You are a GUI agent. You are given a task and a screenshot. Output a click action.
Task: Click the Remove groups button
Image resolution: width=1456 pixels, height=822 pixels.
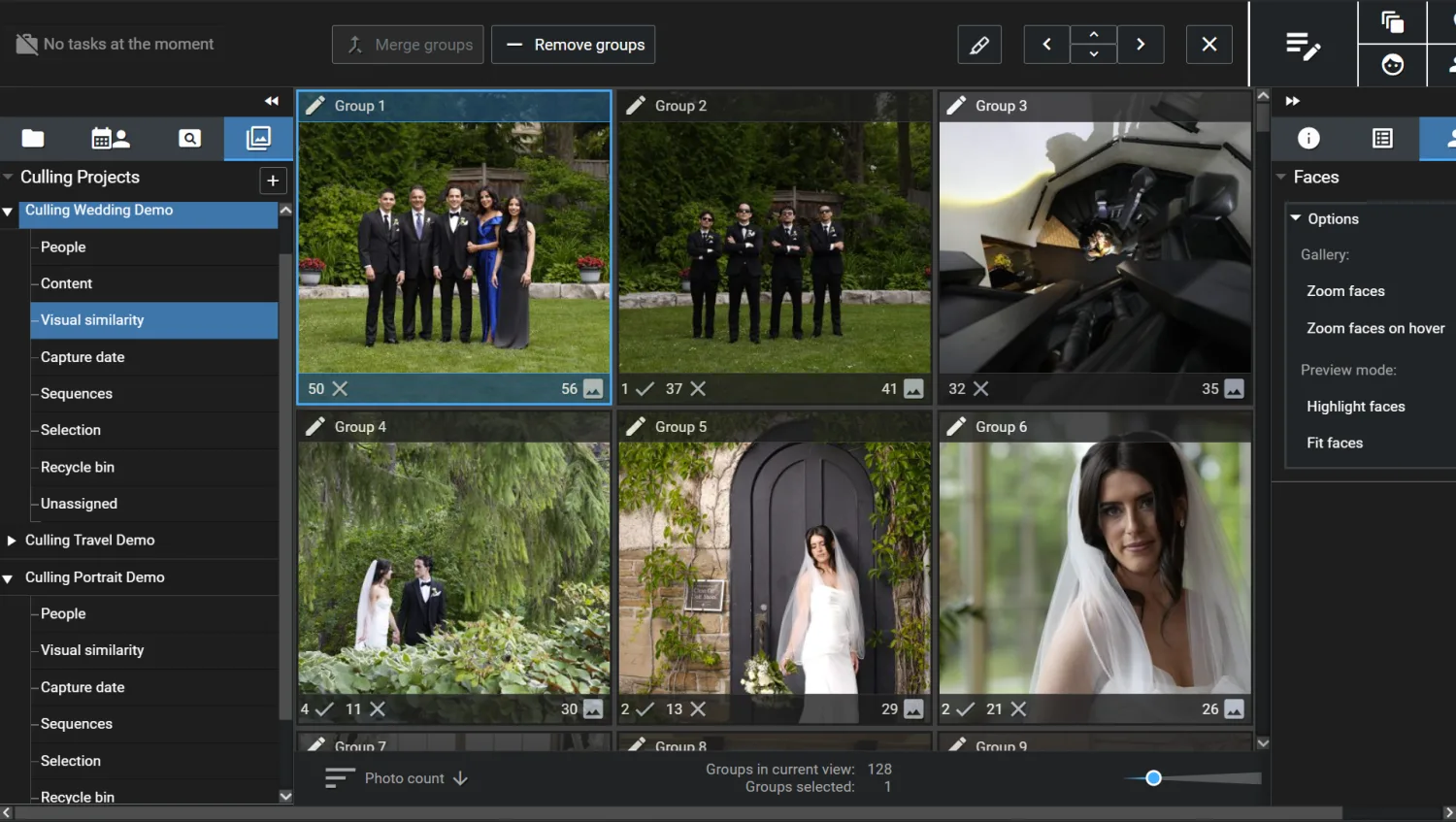(573, 45)
